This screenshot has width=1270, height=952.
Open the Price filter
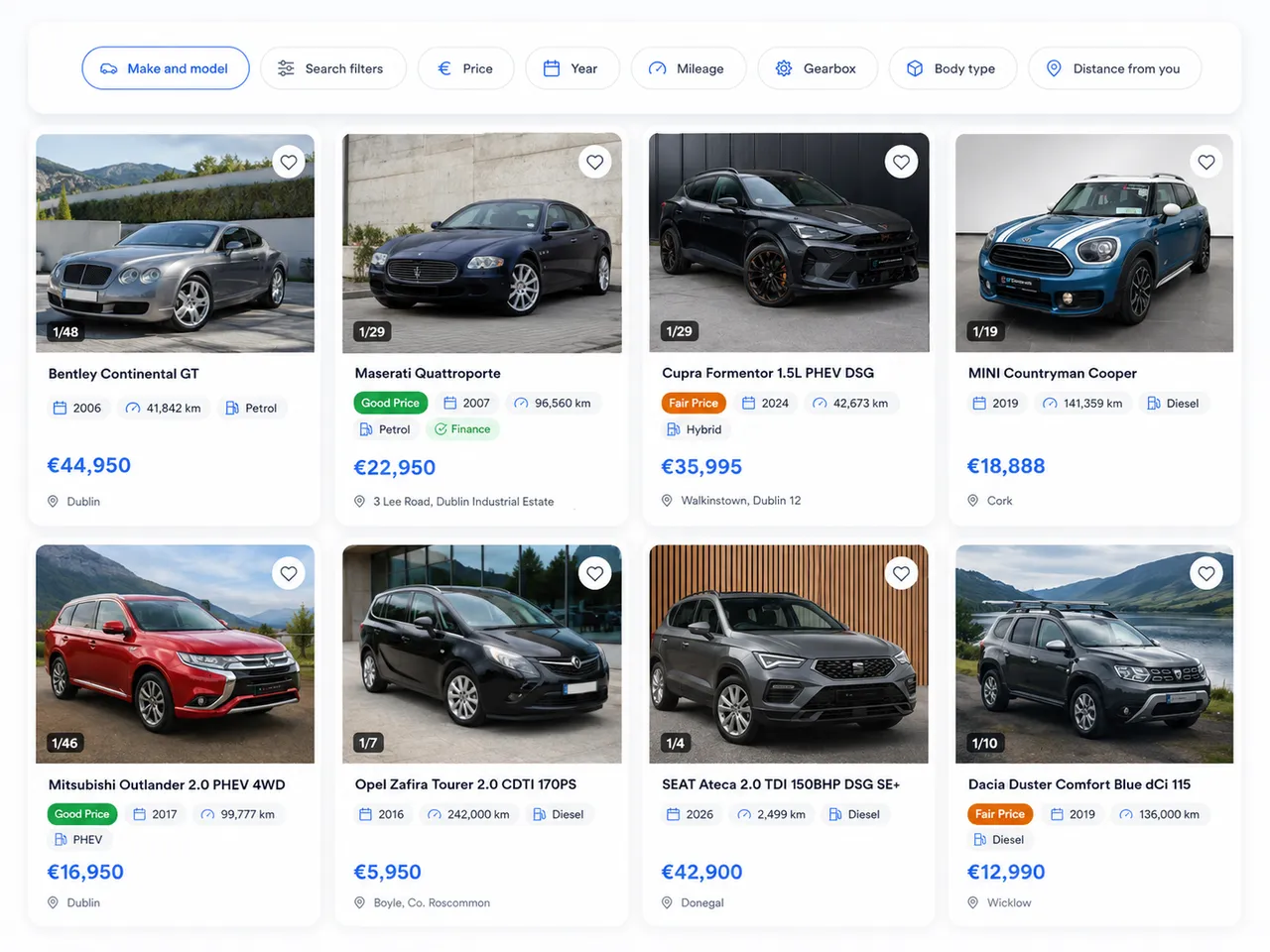click(466, 68)
